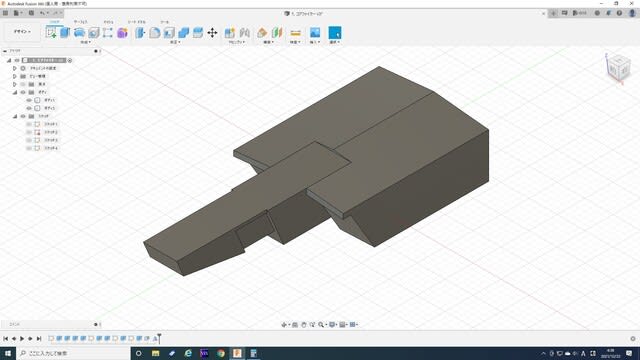Open the Modify panel dropdown
Image resolution: width=640 pixels, height=360 pixels.
coord(176,42)
